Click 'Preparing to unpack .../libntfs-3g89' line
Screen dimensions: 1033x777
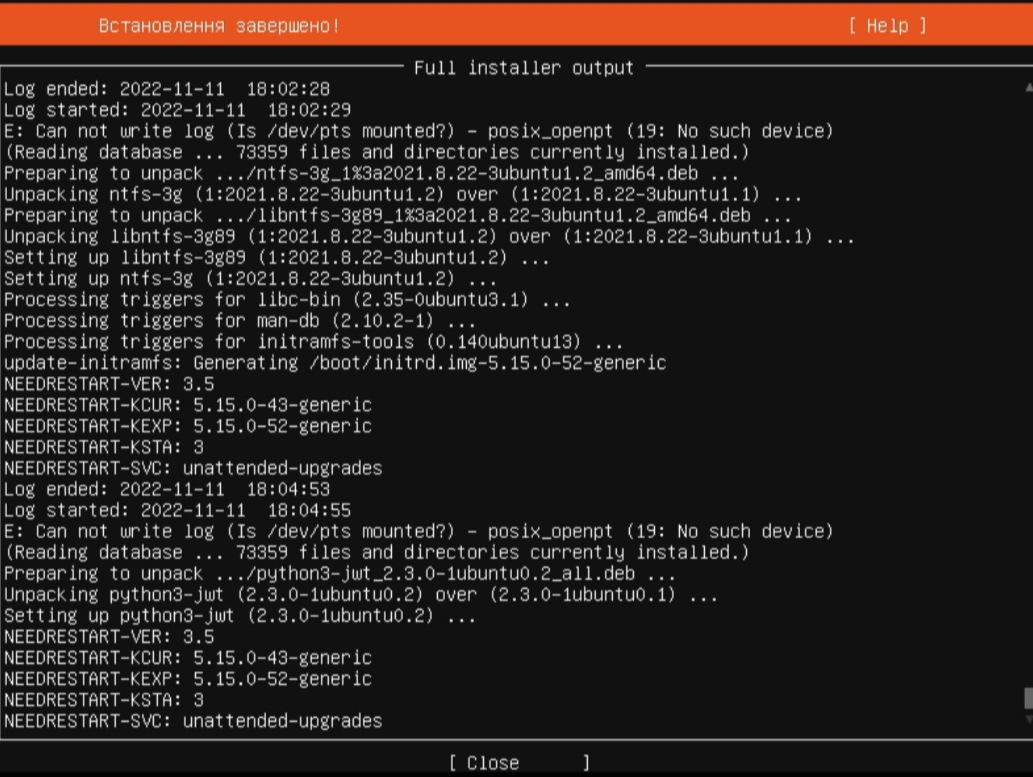click(398, 216)
